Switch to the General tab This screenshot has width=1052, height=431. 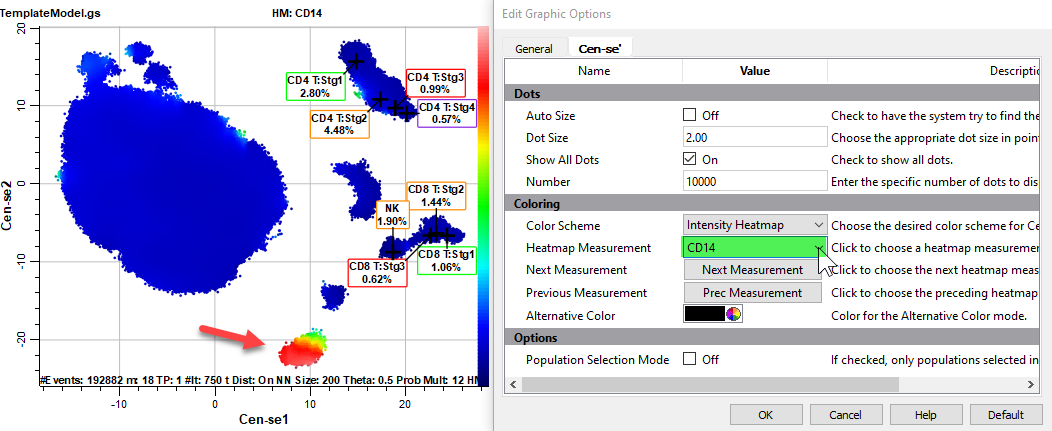[534, 48]
